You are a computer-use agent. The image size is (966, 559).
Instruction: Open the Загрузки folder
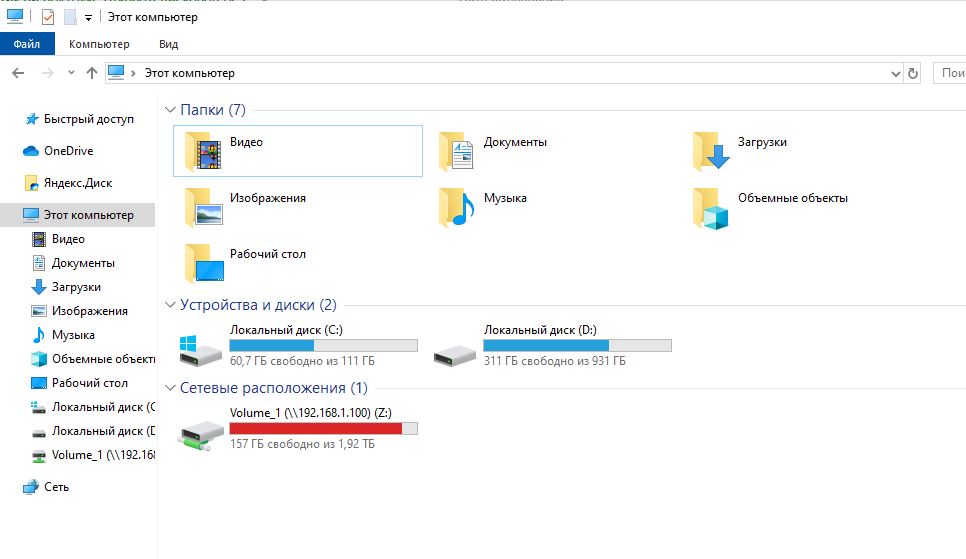(711, 151)
